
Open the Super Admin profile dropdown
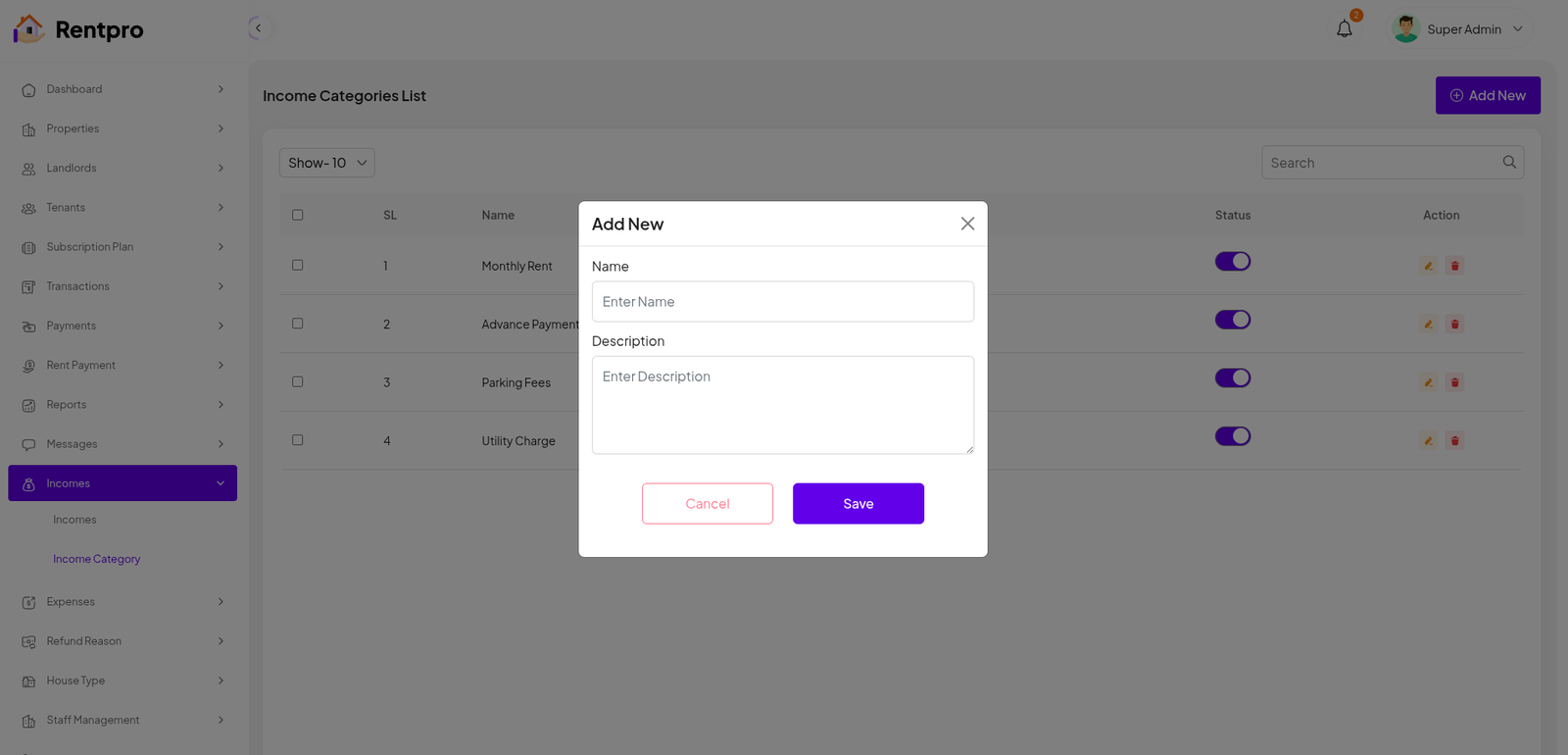1463,29
